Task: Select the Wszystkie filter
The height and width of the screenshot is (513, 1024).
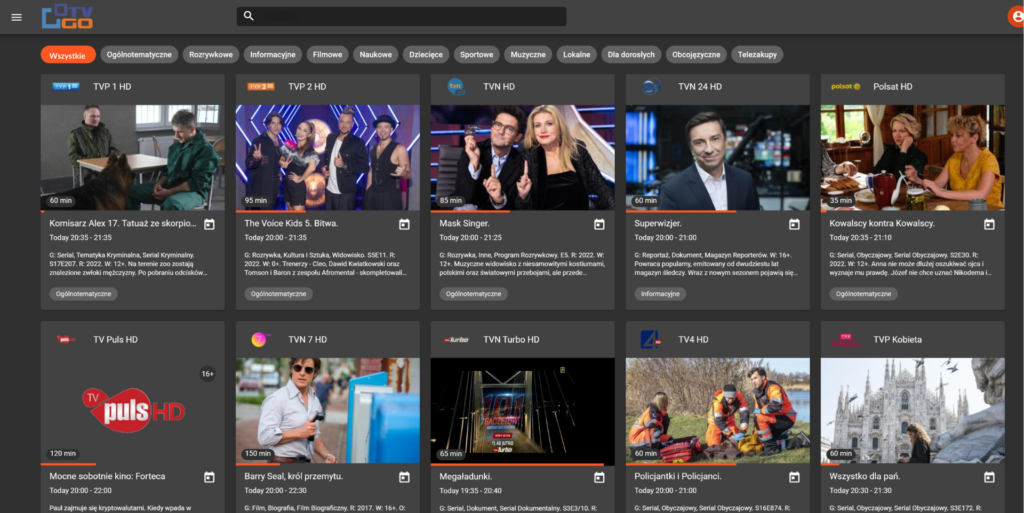Action: click(68, 55)
